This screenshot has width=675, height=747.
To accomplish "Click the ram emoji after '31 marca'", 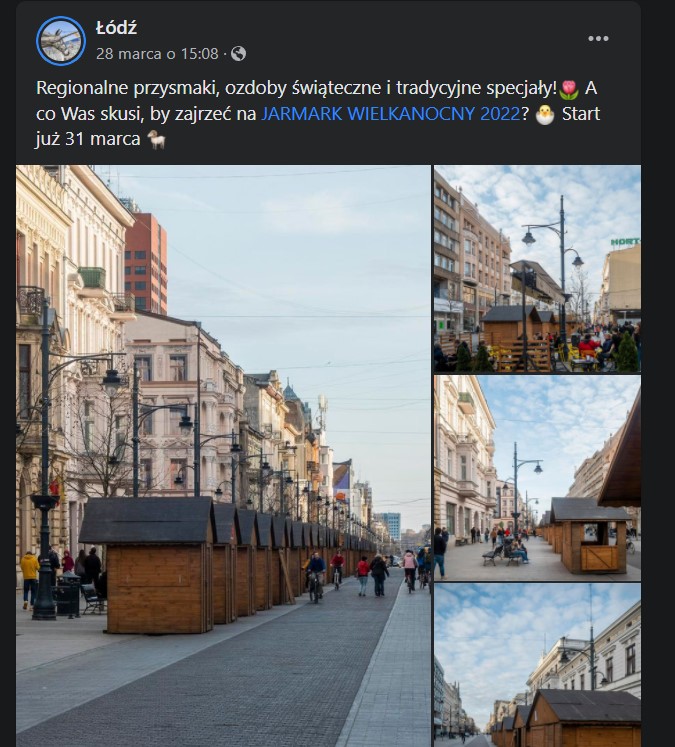I will tap(156, 140).
